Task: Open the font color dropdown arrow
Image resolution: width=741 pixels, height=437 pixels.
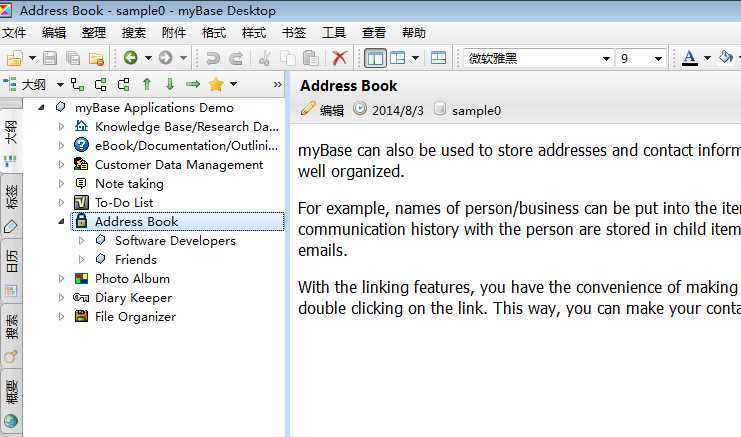Action: point(707,58)
